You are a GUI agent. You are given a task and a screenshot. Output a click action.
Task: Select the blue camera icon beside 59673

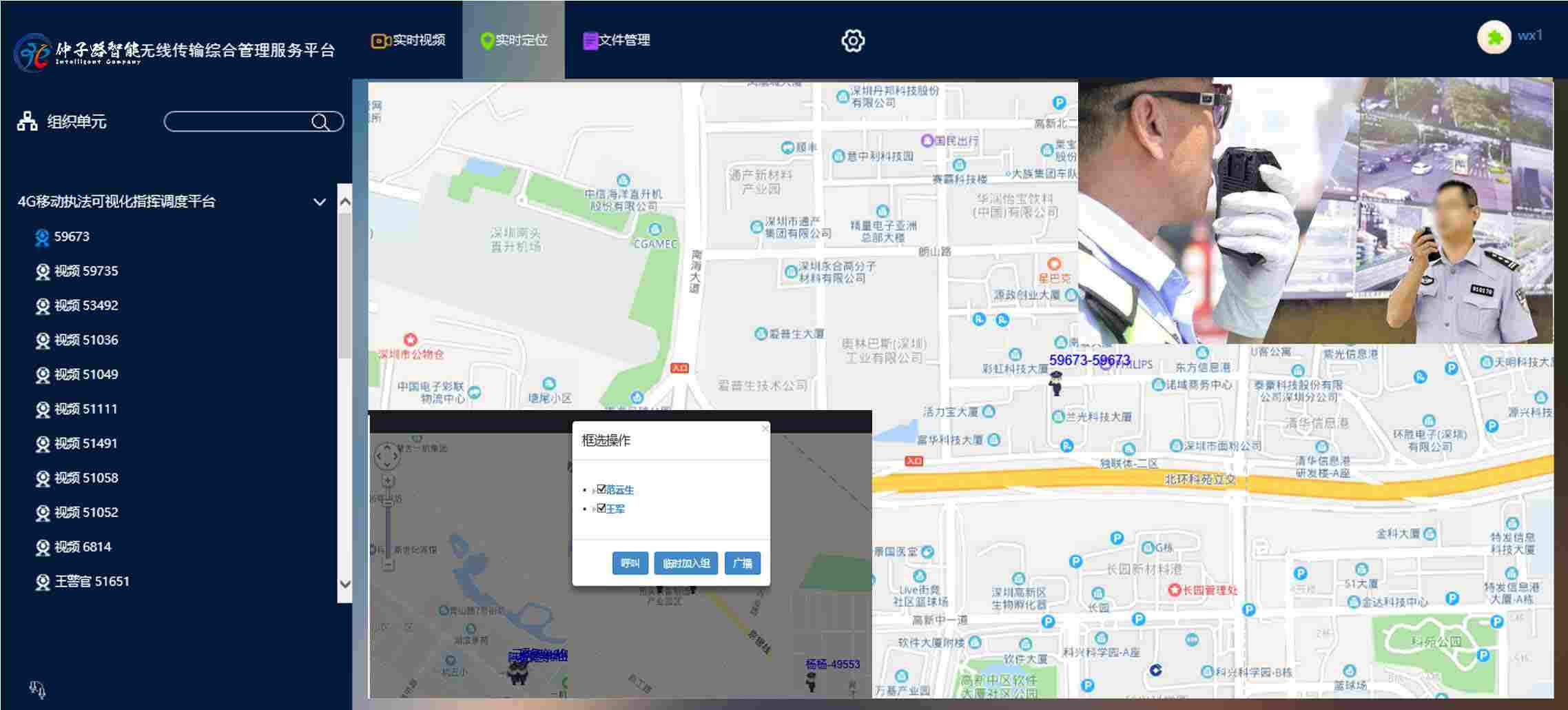[42, 237]
